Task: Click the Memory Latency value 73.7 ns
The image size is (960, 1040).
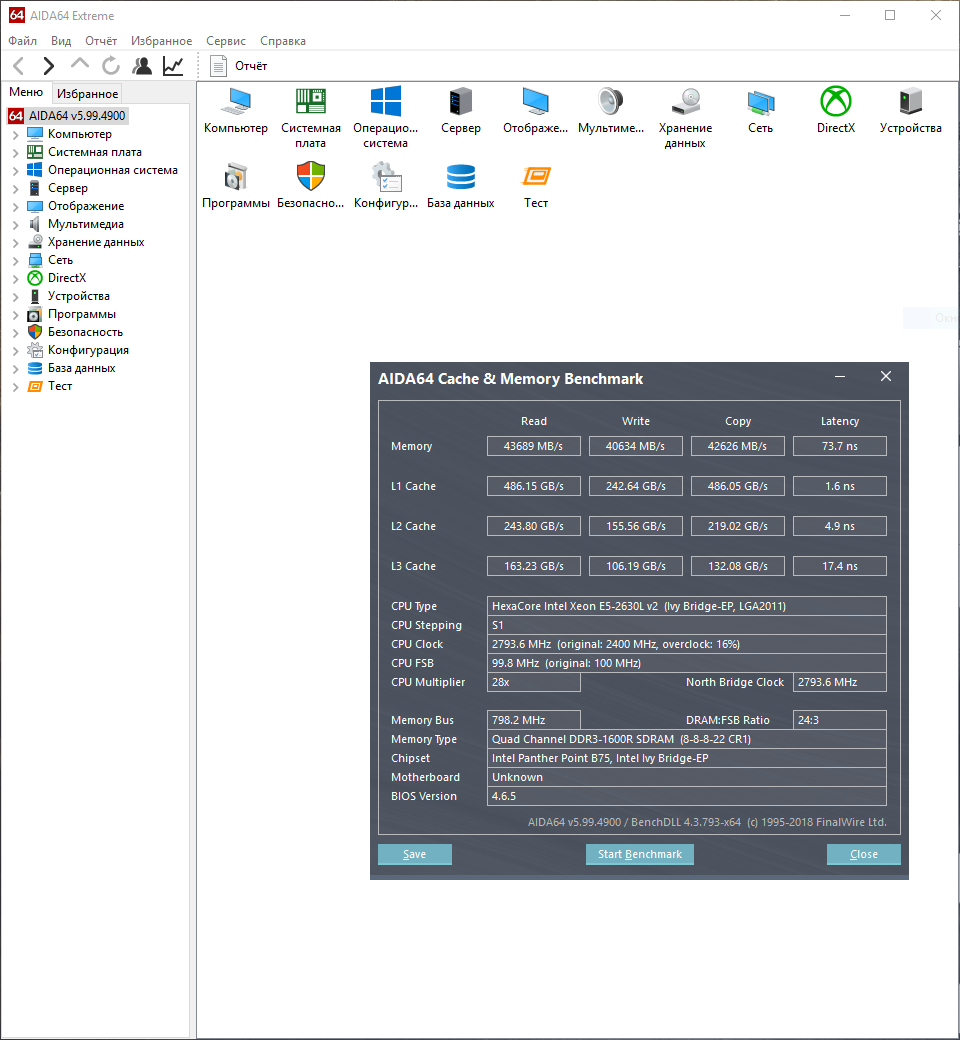Action: point(840,446)
